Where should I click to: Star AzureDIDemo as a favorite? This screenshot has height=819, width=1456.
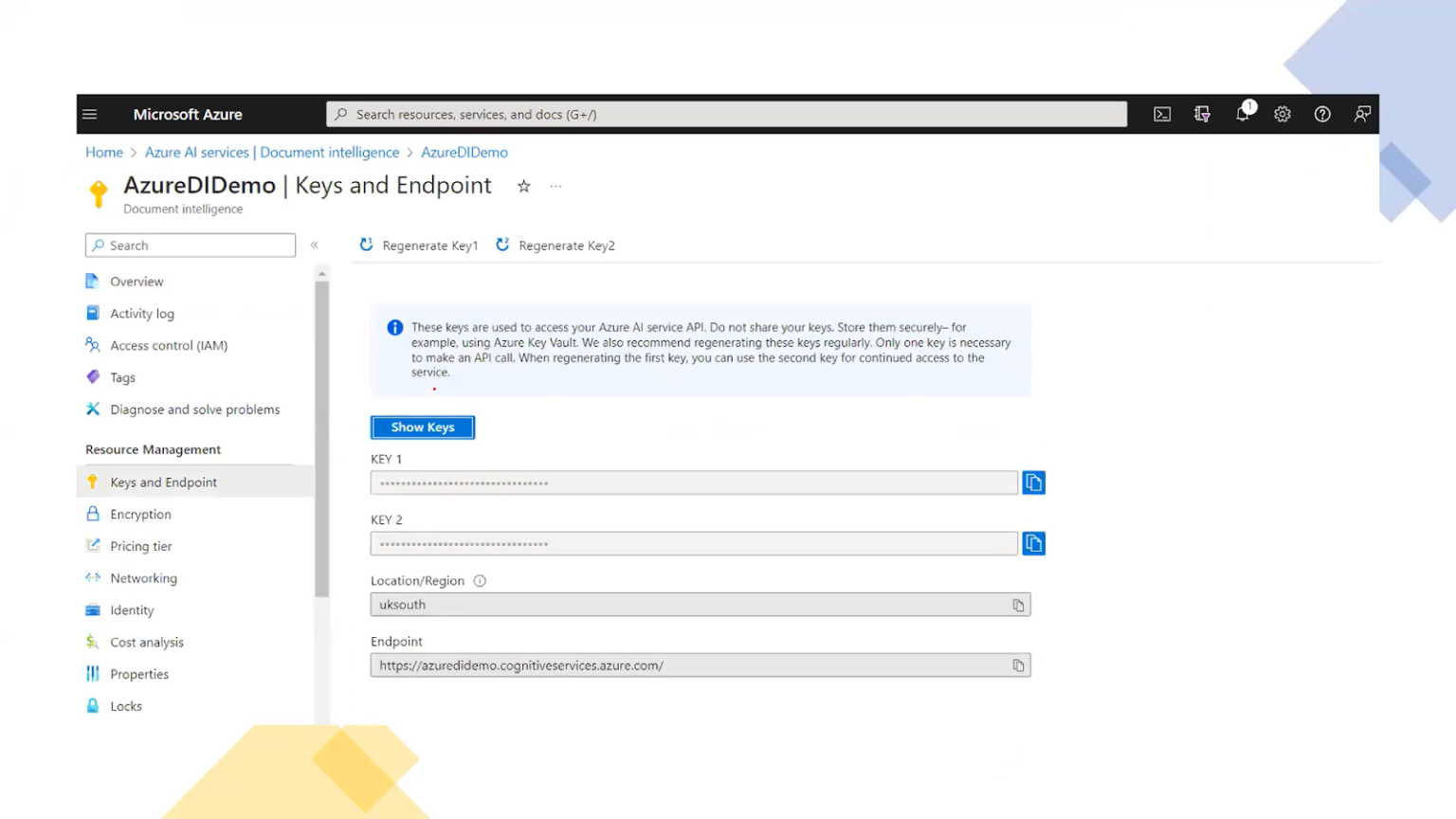point(523,186)
